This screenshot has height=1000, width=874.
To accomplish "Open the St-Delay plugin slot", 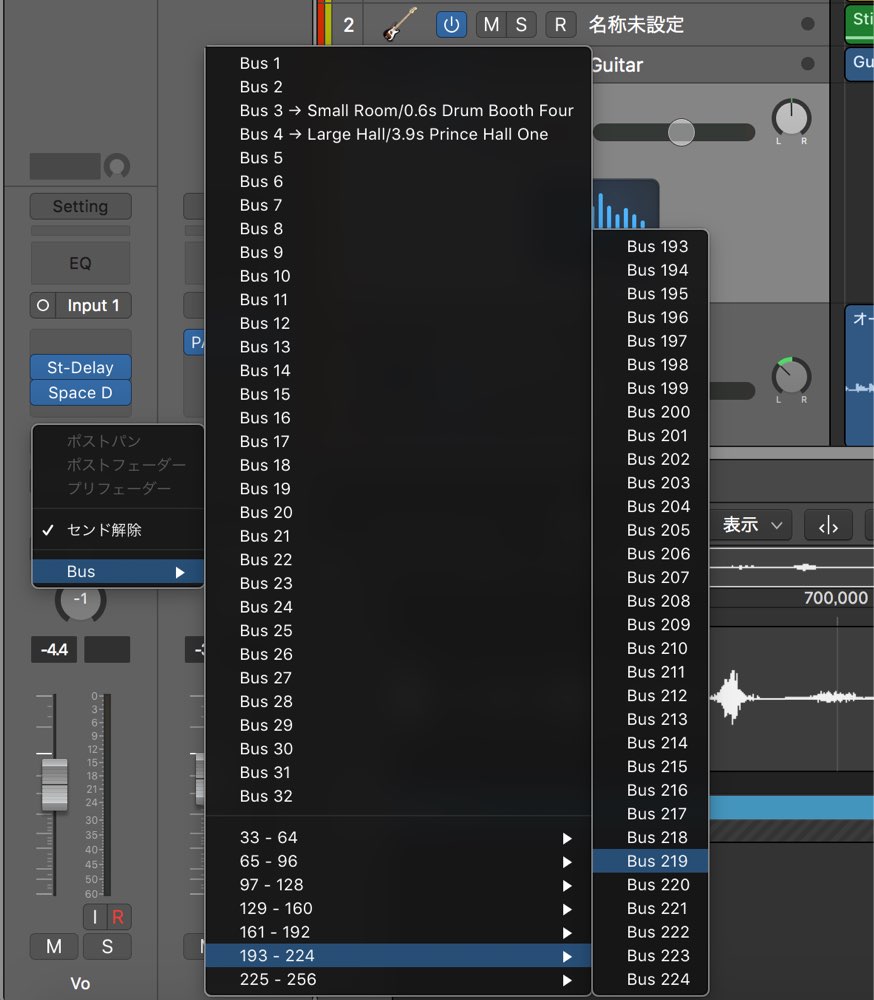I will (x=80, y=367).
